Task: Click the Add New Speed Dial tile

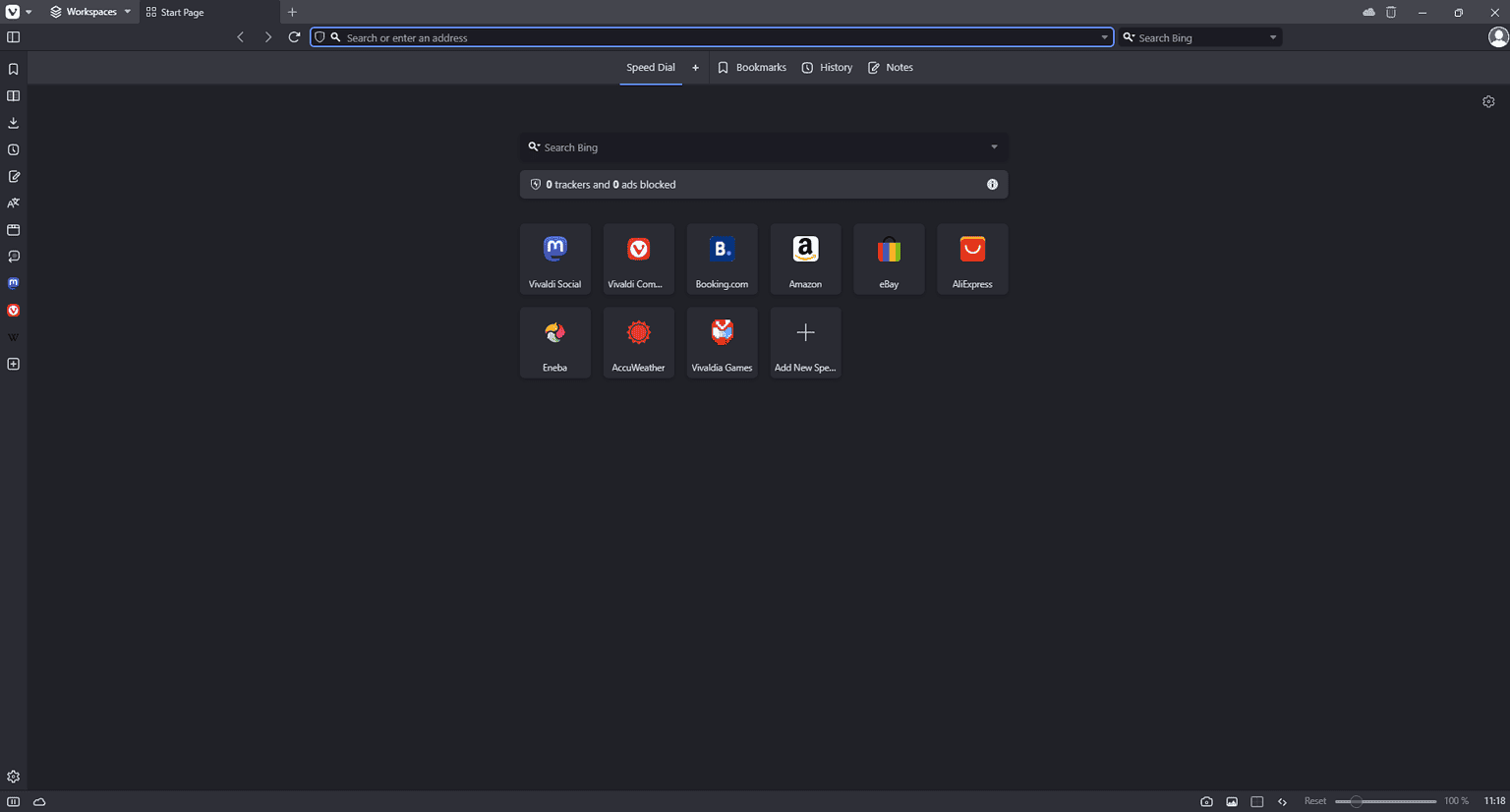Action: tap(805, 342)
